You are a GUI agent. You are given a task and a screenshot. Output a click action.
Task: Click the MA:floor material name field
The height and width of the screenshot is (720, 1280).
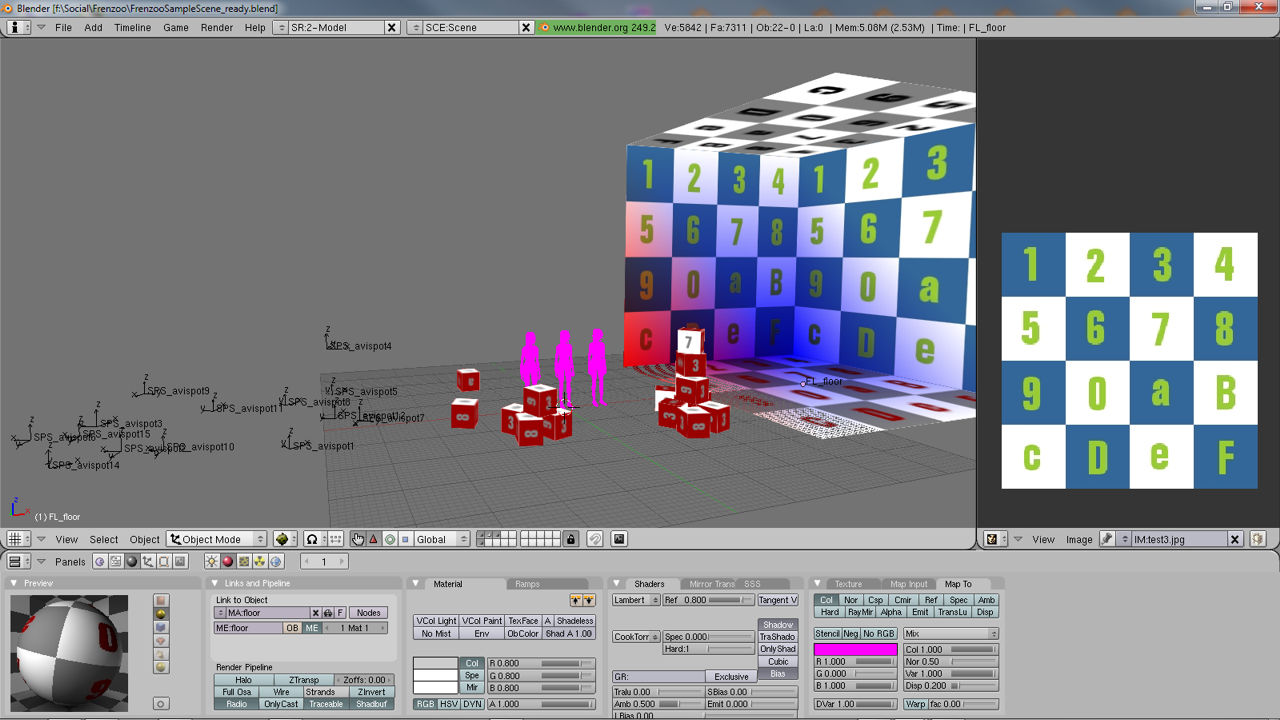(265, 613)
